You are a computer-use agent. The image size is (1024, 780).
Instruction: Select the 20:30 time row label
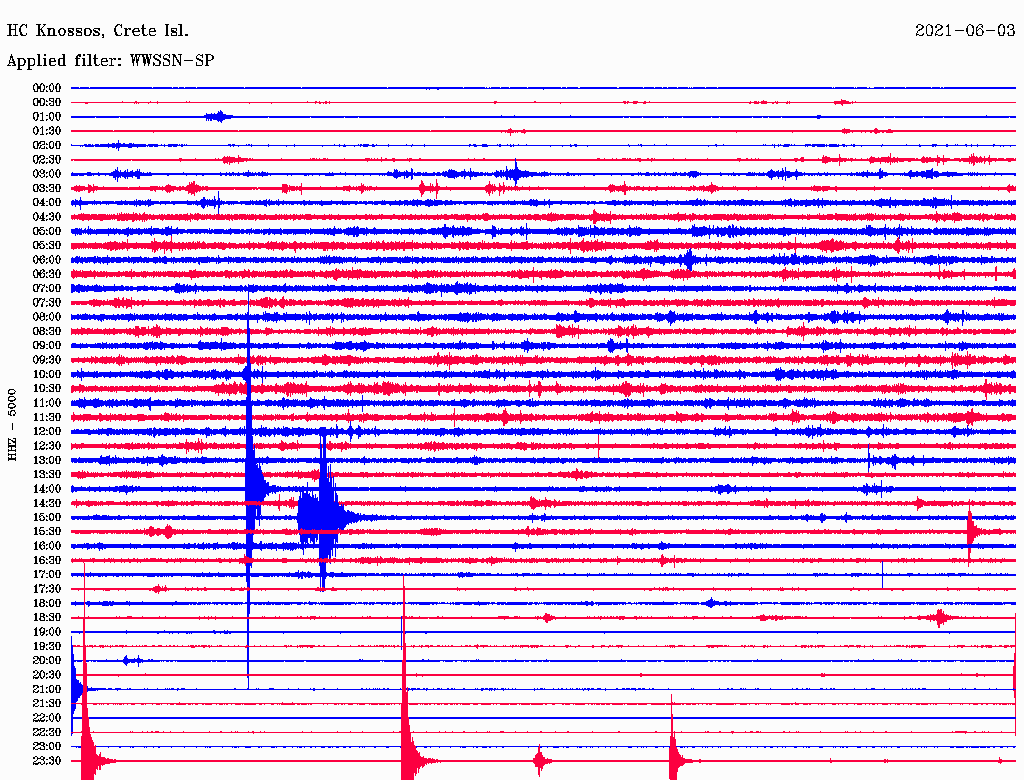(x=47, y=675)
